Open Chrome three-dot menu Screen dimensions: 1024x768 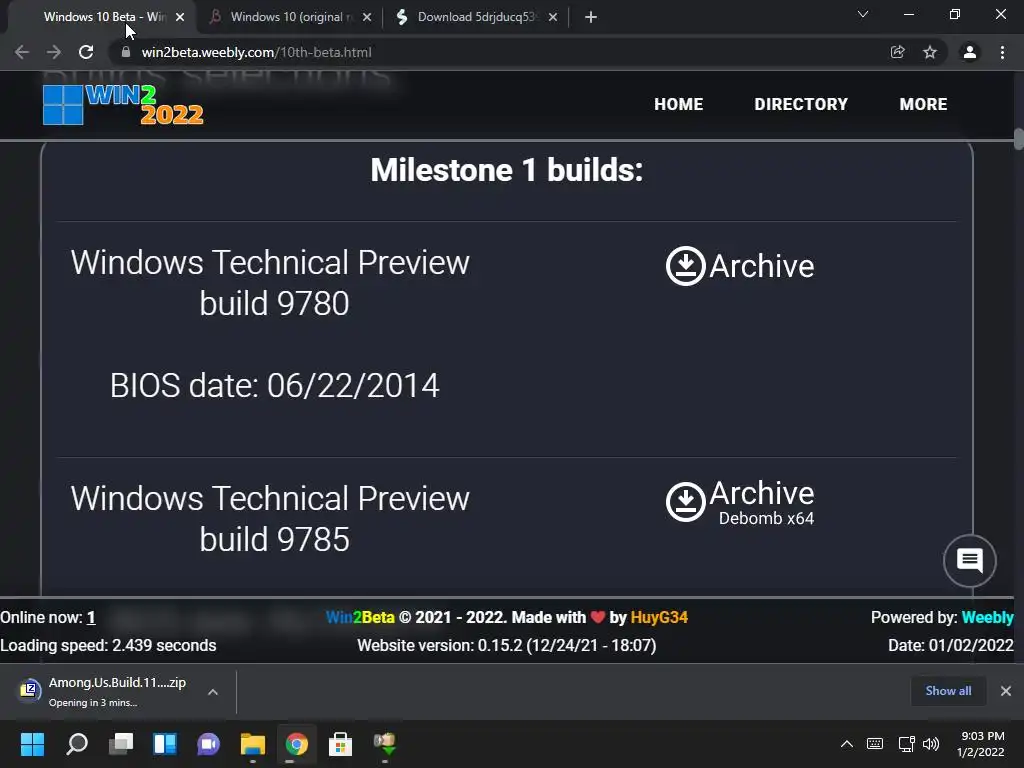click(x=1002, y=52)
